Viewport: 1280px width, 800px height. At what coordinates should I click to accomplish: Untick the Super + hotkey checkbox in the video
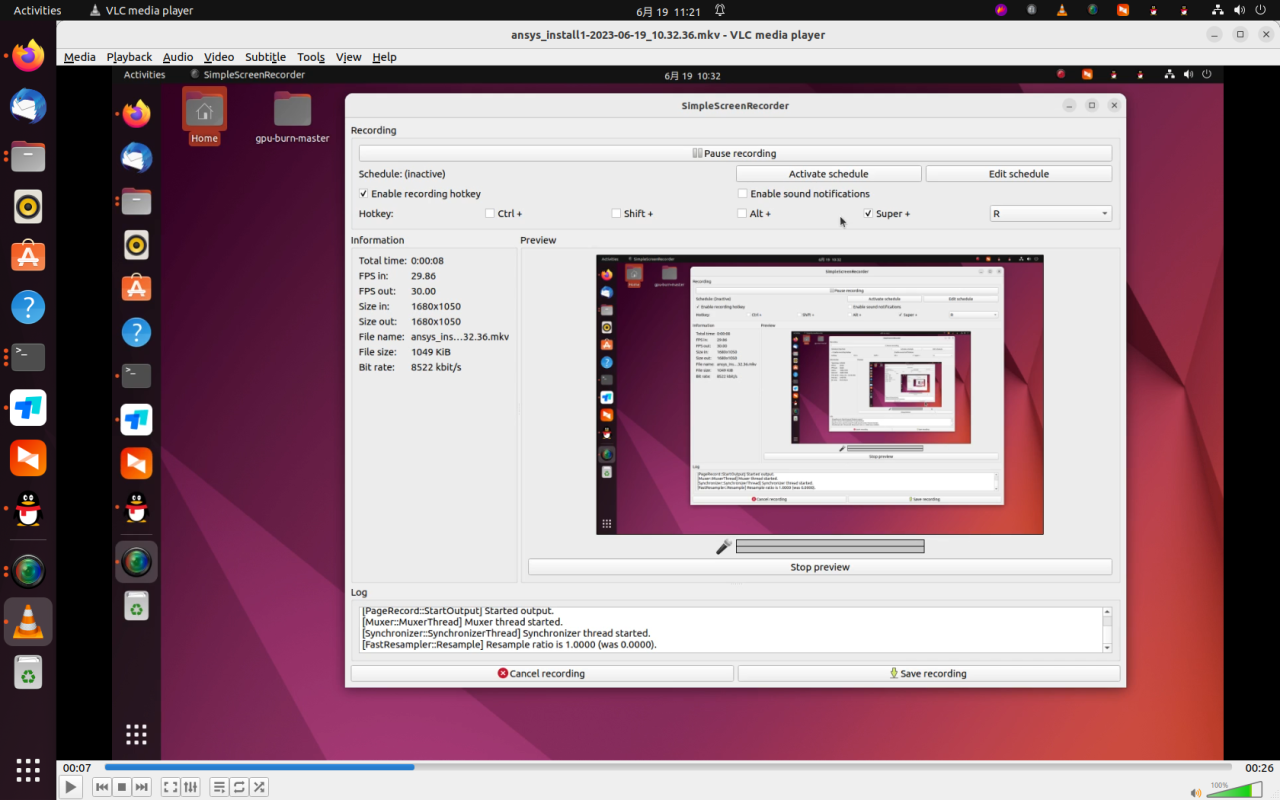coord(869,214)
